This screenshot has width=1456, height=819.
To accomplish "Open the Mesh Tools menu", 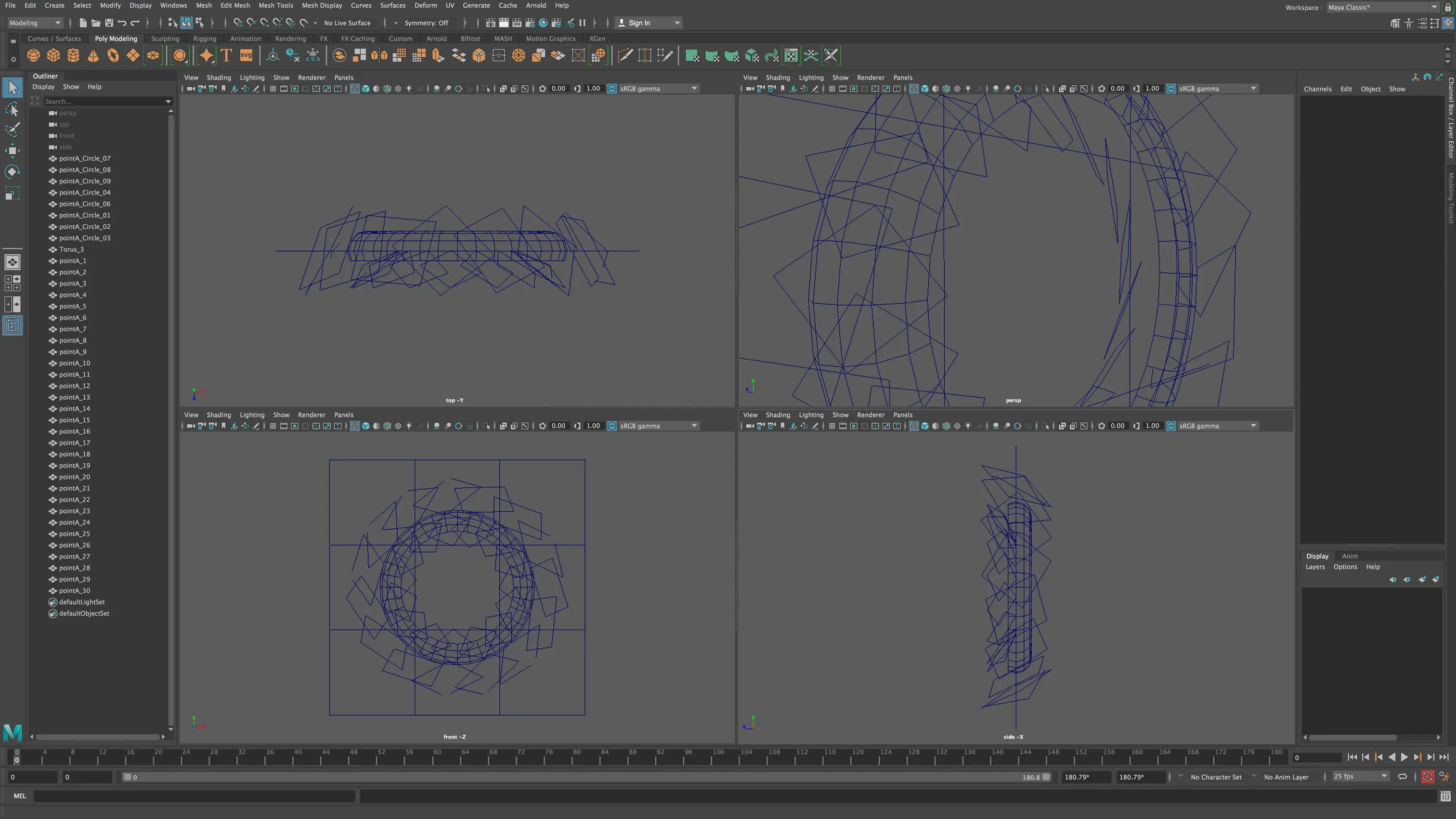I will (x=275, y=5).
